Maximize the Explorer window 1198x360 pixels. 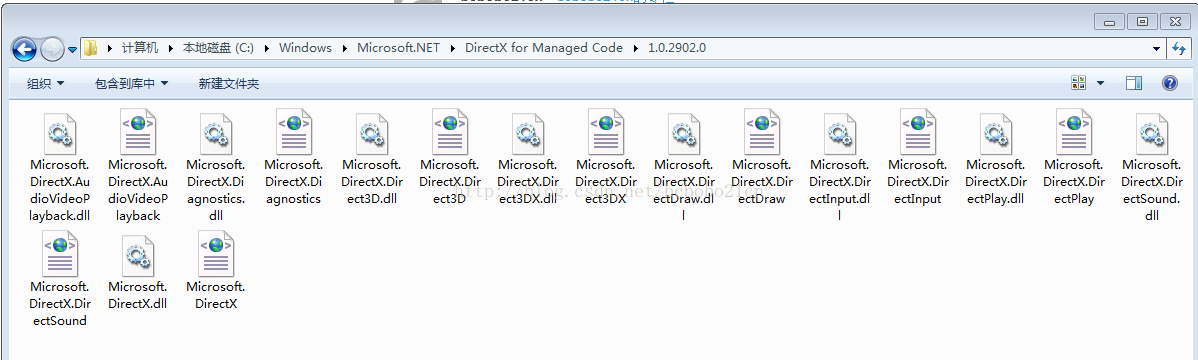click(x=1142, y=21)
